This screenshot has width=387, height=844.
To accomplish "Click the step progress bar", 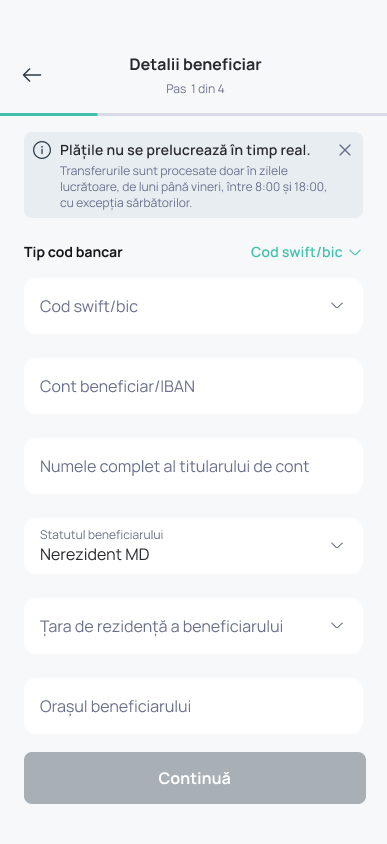I will coord(193,114).
